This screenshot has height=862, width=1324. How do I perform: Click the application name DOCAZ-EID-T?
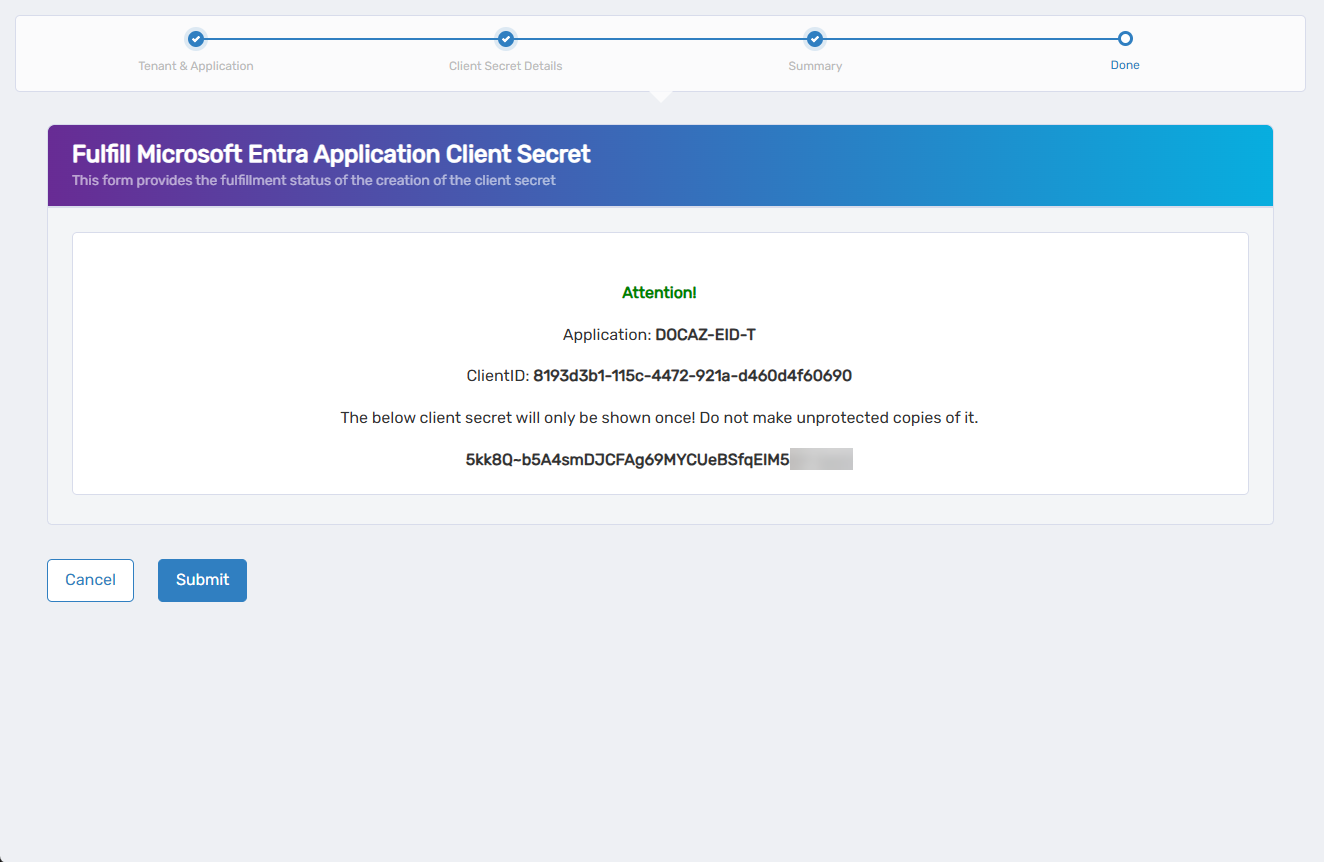point(705,335)
